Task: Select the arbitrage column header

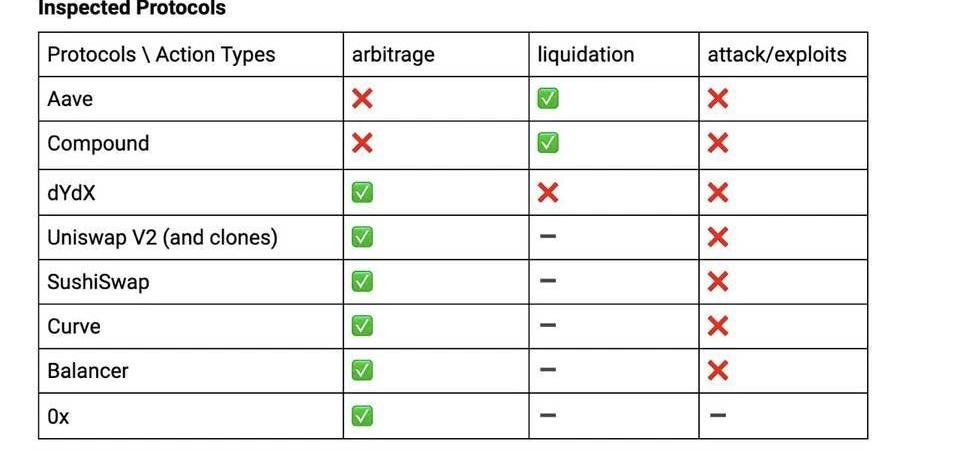Action: [x=393, y=54]
